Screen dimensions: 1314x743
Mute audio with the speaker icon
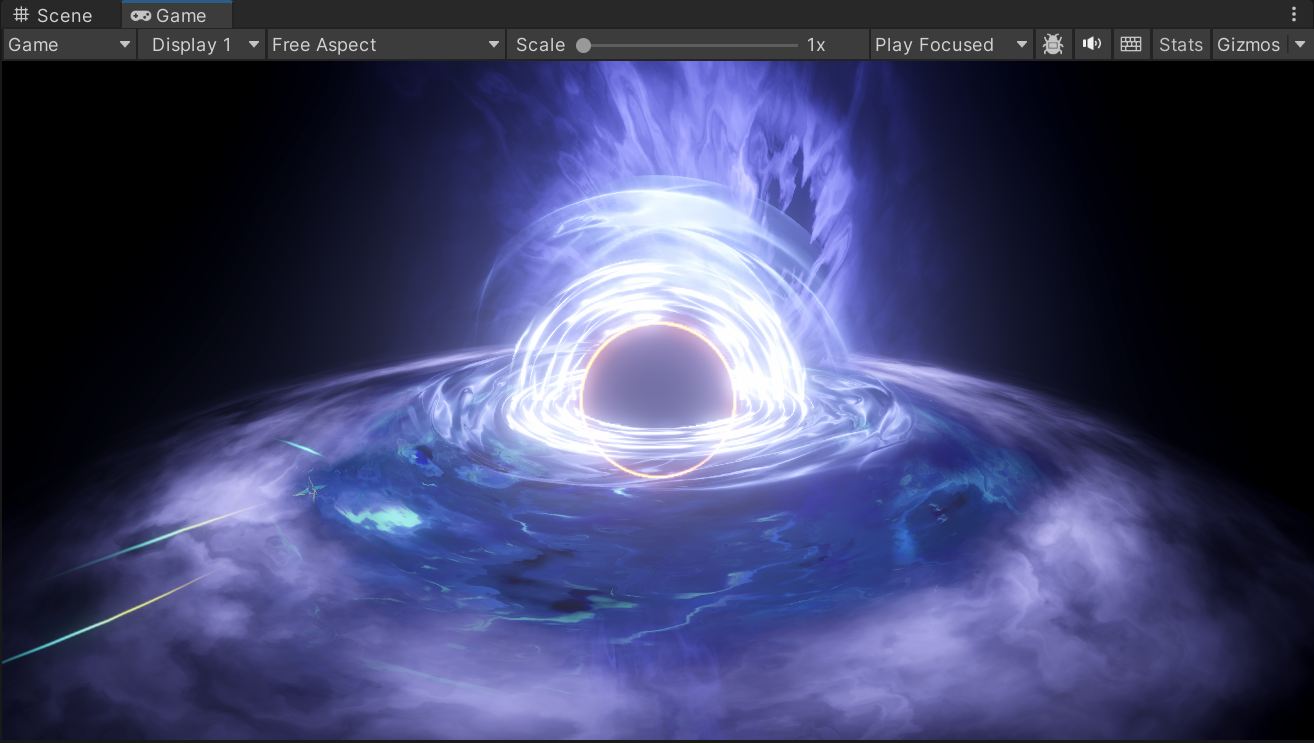tap(1092, 45)
